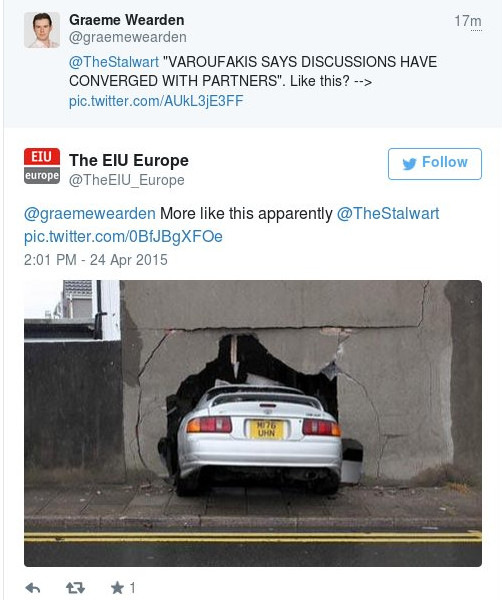Open the 2:01 PM - 24 Apr 2015 timestamp
This screenshot has height=600, width=502.
coord(96,260)
